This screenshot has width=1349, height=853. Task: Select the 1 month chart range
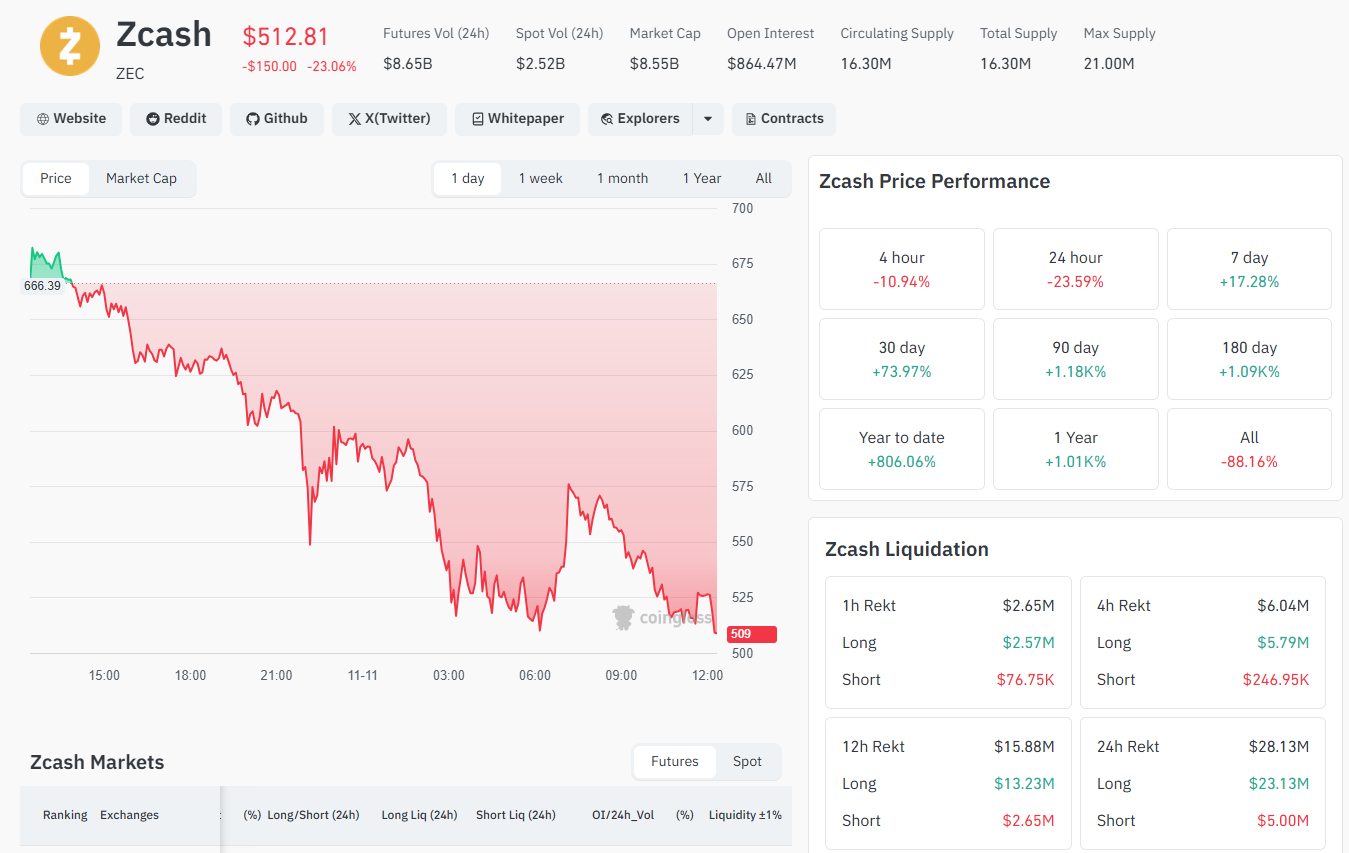[x=622, y=179]
